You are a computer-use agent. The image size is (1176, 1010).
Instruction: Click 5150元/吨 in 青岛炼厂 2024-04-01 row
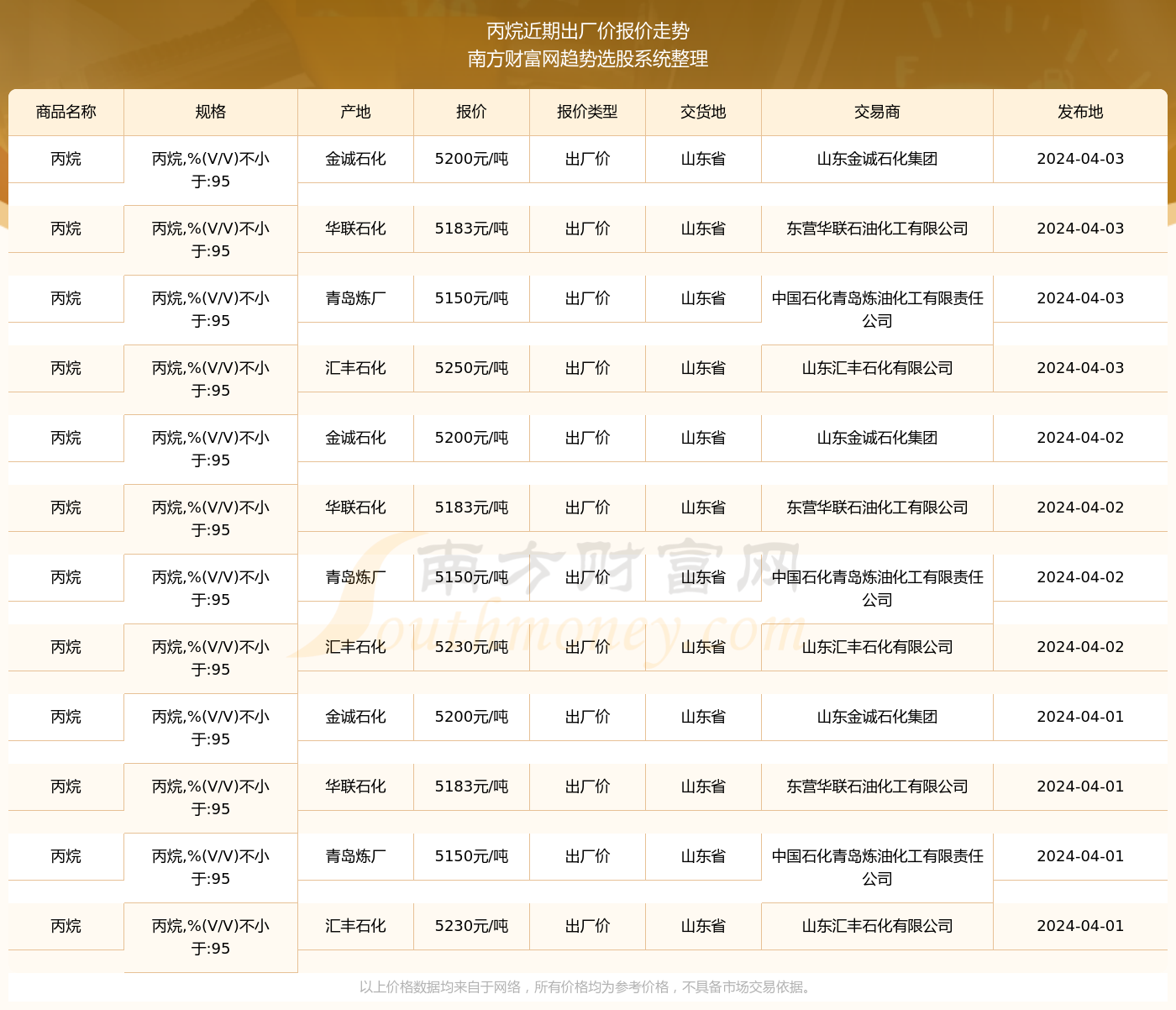click(471, 856)
